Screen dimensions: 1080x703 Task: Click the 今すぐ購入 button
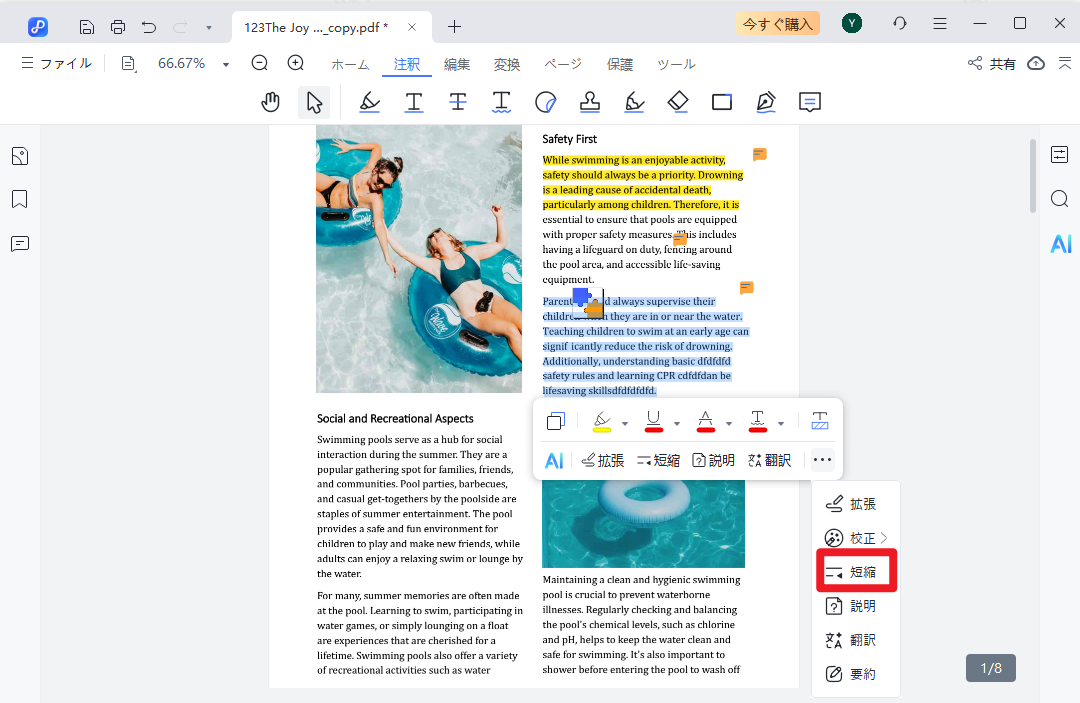(x=777, y=24)
